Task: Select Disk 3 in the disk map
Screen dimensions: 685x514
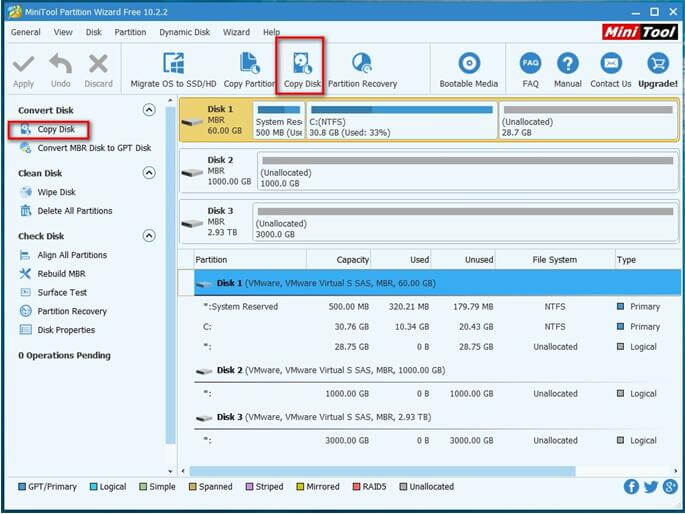Action: pos(215,222)
